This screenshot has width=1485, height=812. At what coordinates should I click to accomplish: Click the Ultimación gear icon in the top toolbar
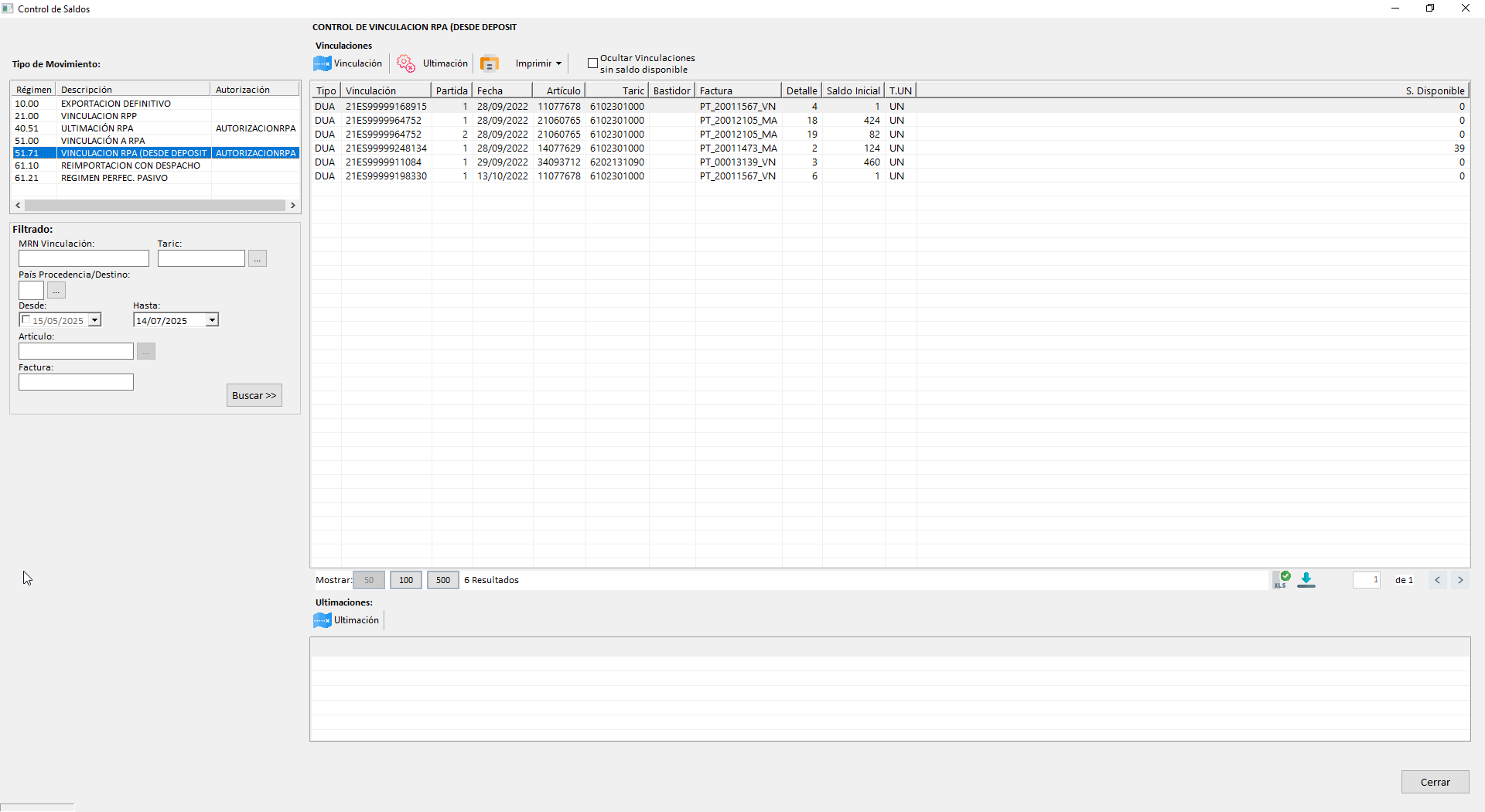pos(406,63)
